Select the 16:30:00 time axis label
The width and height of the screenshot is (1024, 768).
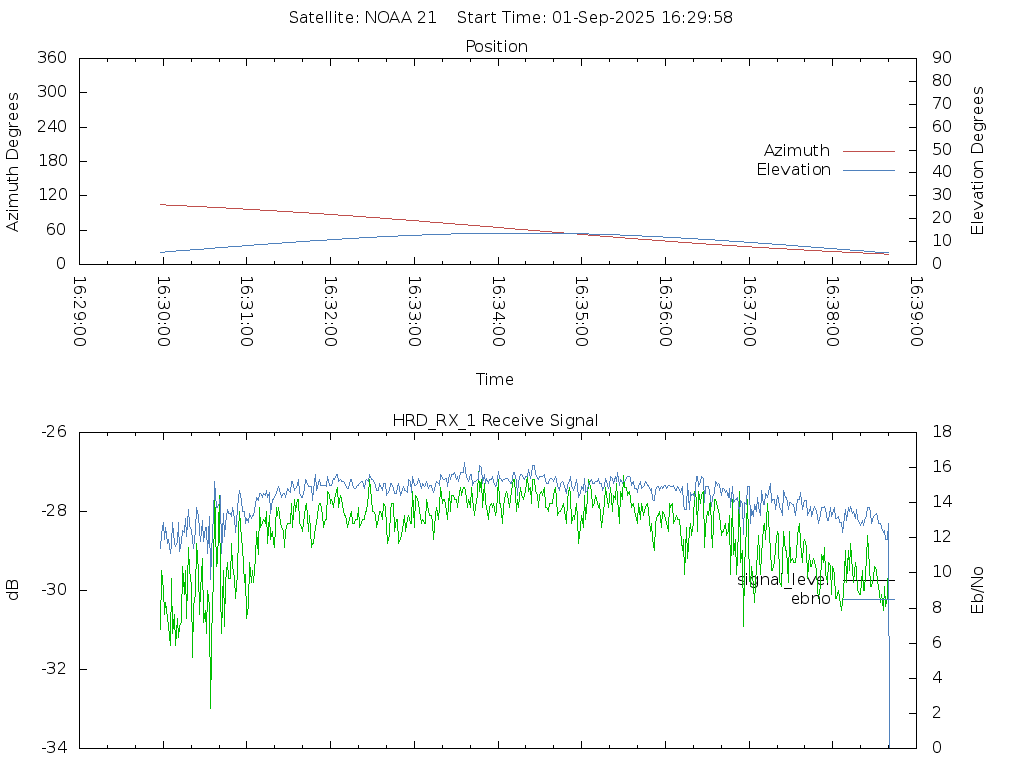[x=163, y=312]
